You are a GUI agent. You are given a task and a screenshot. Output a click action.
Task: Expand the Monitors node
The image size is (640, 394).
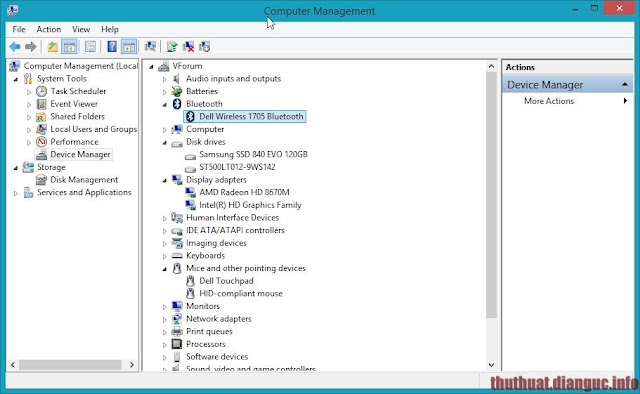[164, 307]
